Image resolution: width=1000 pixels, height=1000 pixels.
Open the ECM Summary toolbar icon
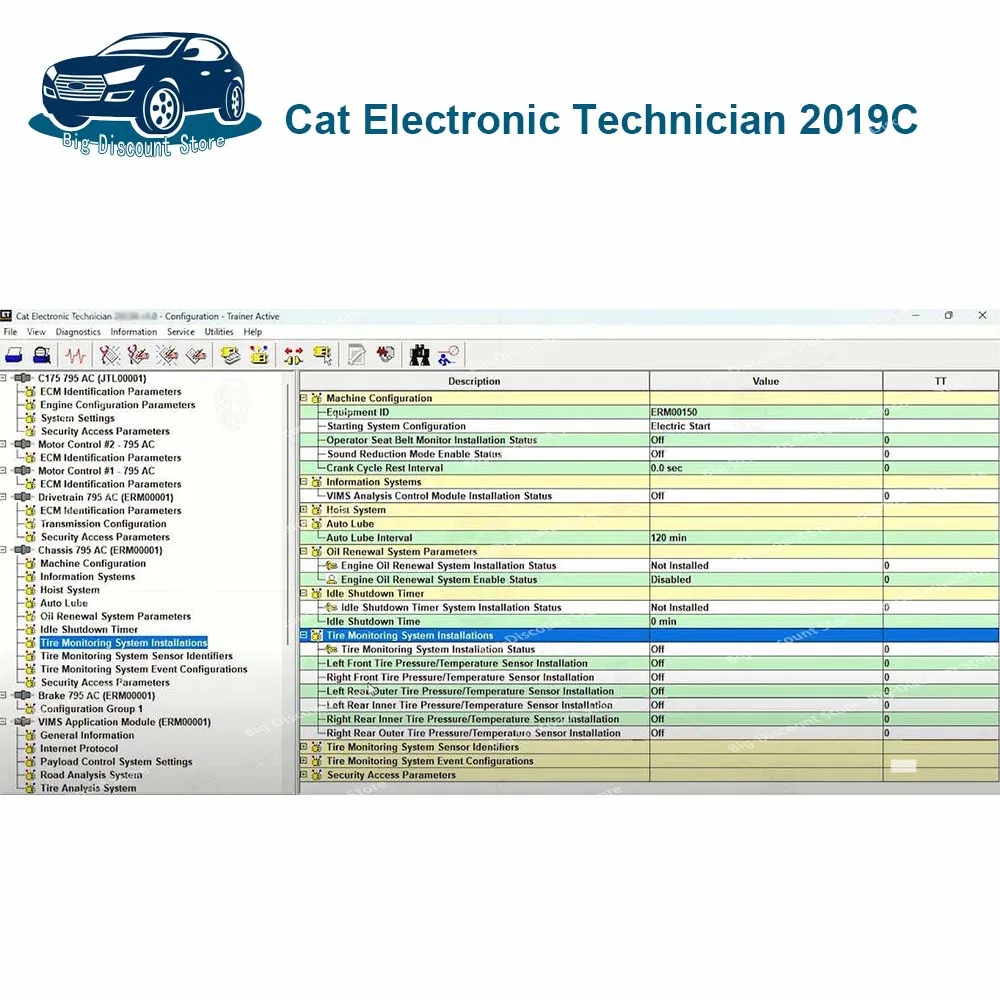230,355
